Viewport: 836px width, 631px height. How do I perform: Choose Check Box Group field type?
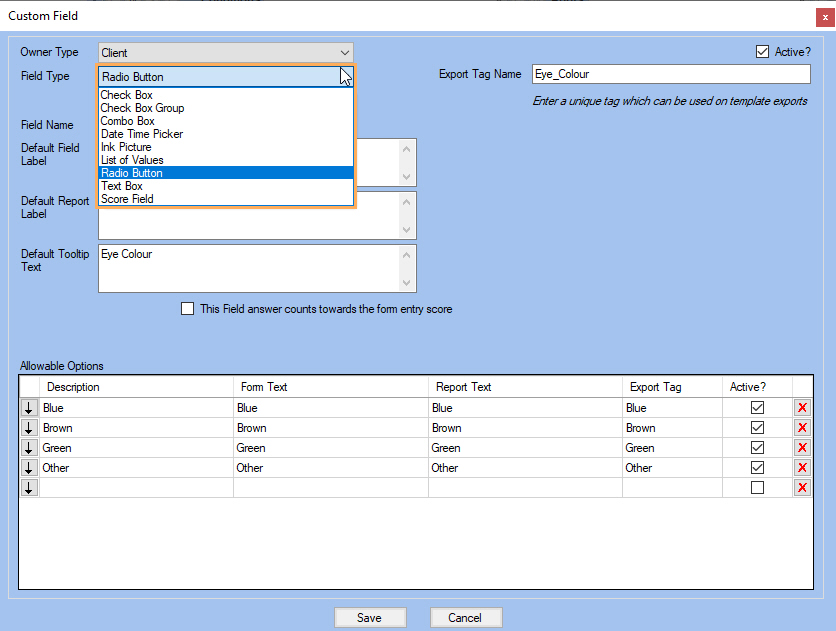[x=226, y=108]
